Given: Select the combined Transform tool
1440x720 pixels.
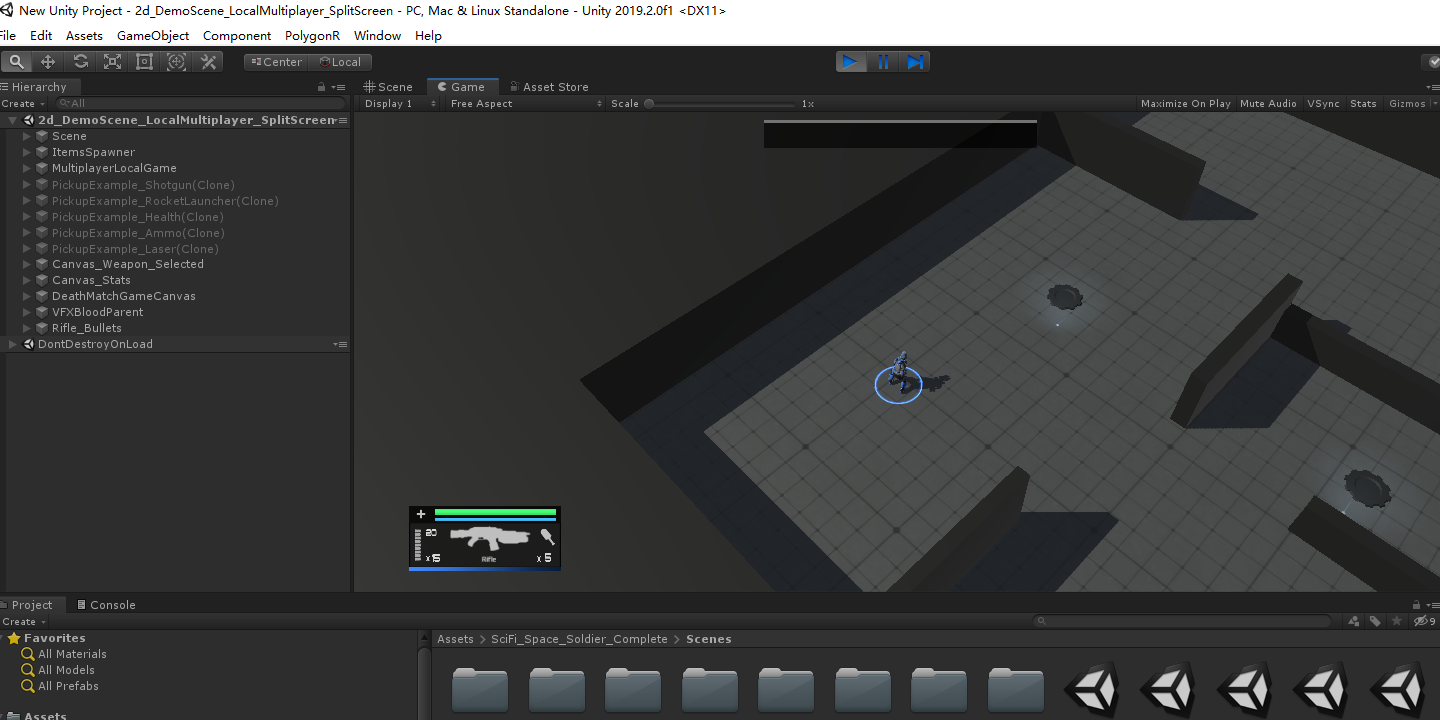Looking at the screenshot, I should pyautogui.click(x=176, y=62).
